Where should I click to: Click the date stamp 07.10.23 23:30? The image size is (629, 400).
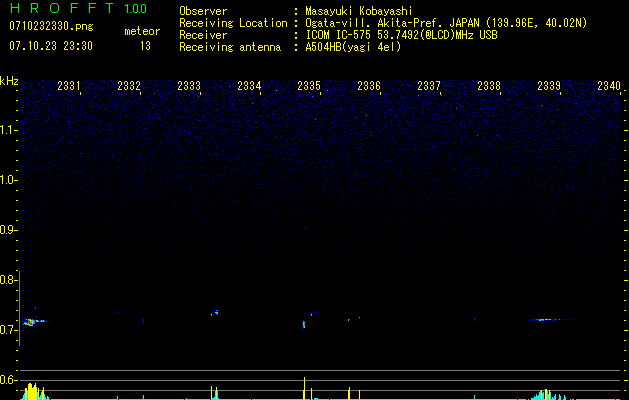coord(51,46)
